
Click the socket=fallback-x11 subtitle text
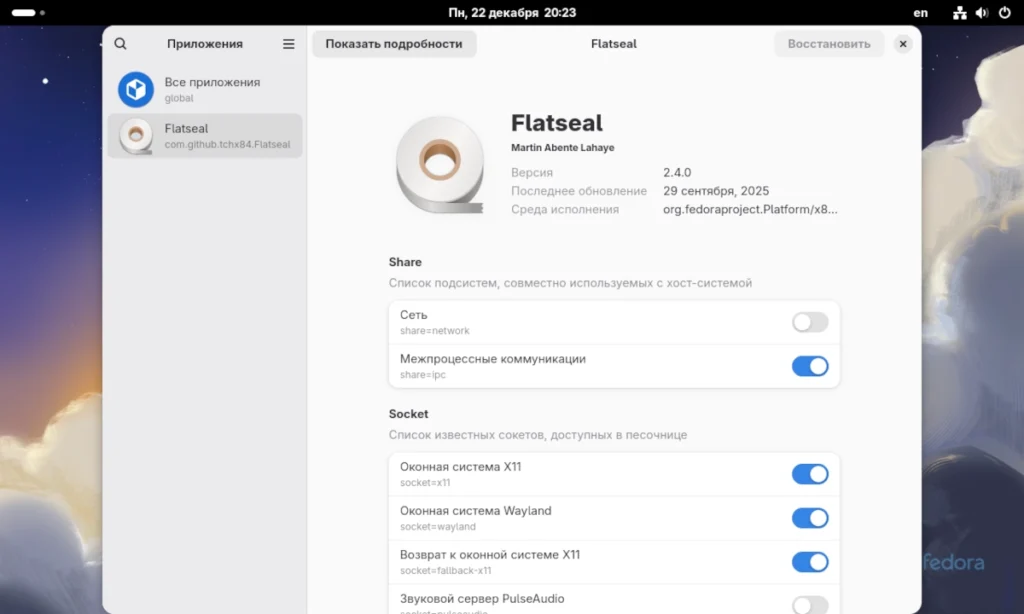(445, 571)
